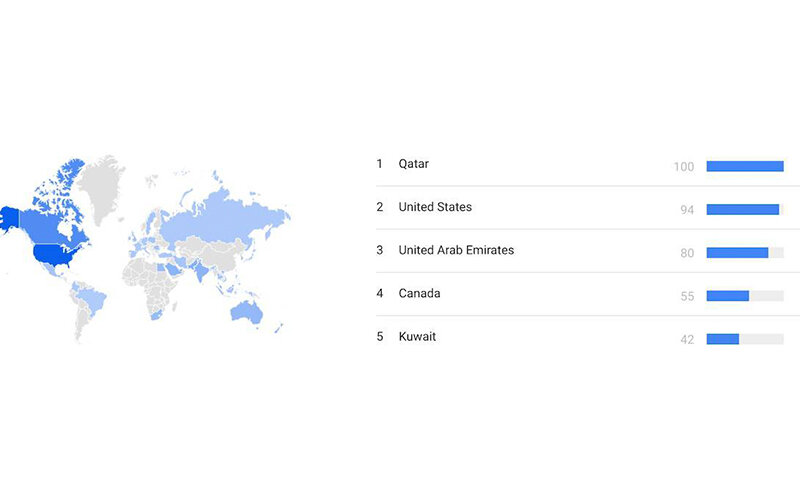
Task: Click the United States interest bar
Action: [745, 209]
